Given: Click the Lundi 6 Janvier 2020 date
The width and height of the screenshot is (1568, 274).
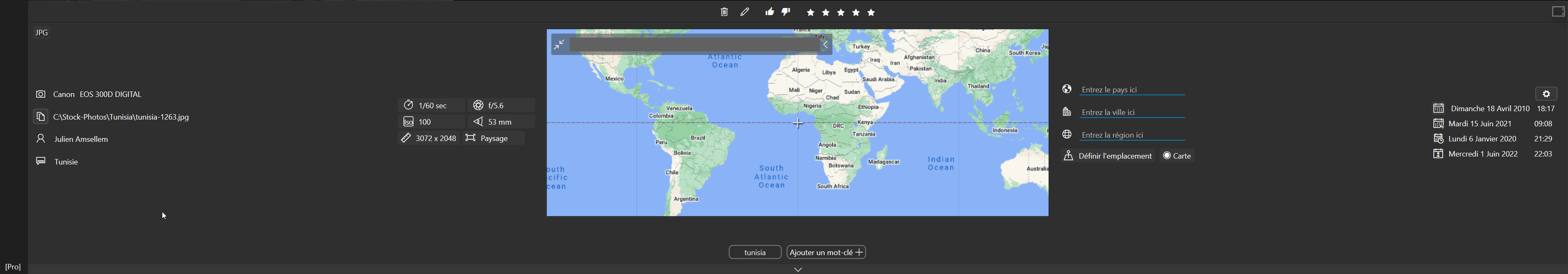Looking at the screenshot, I should tap(1482, 139).
